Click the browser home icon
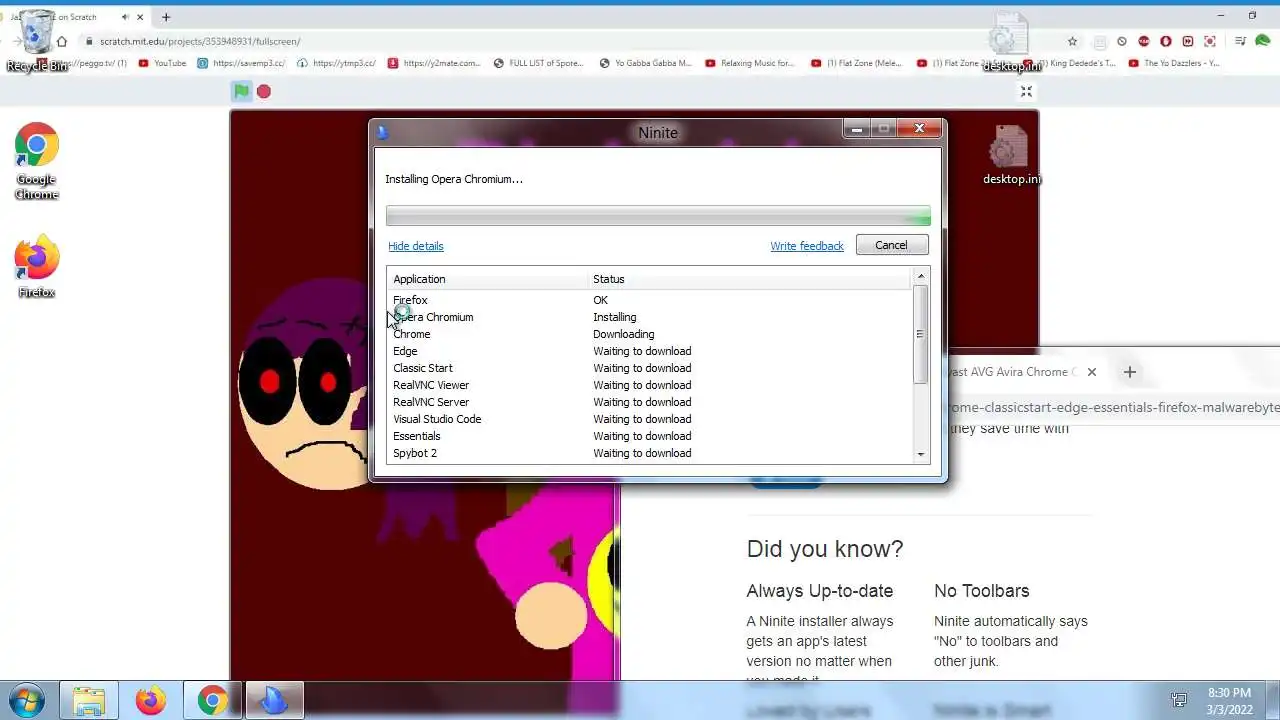 click(x=62, y=41)
